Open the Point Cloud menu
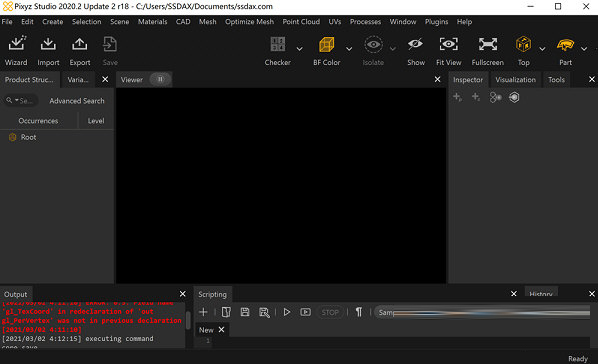The height and width of the screenshot is (364, 598). (301, 22)
